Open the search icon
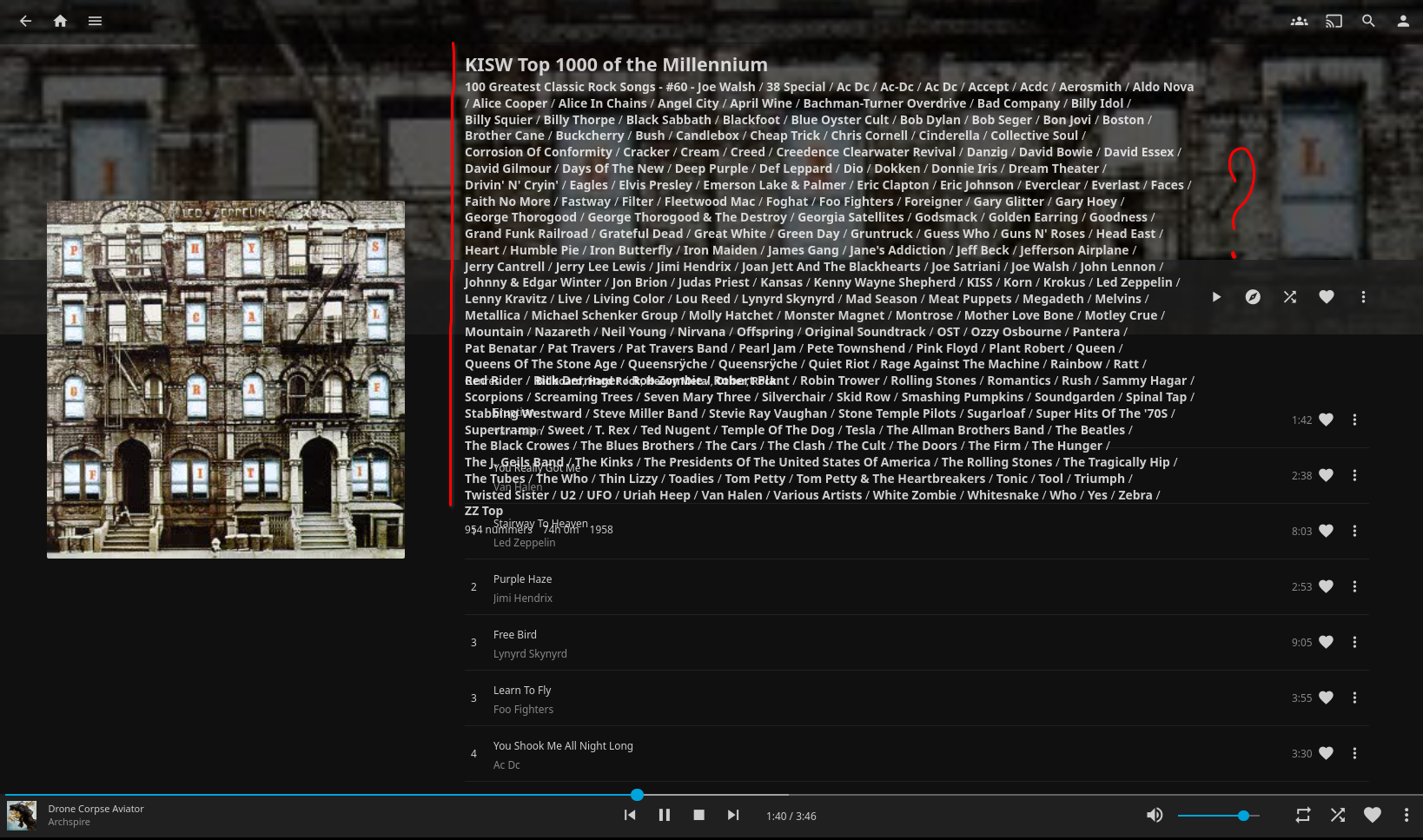 coord(1368,21)
